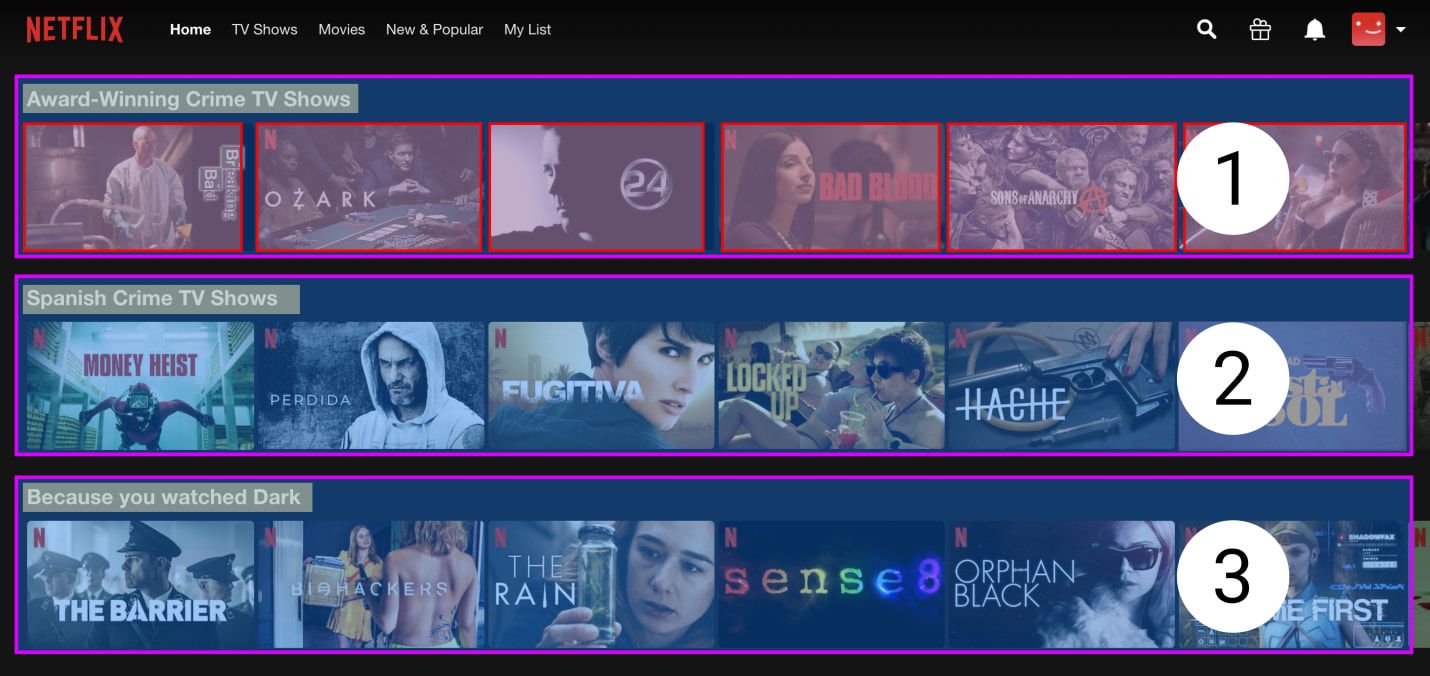The image size is (1430, 676).
Task: Choose The Rain thumbnail
Action: pos(601,584)
